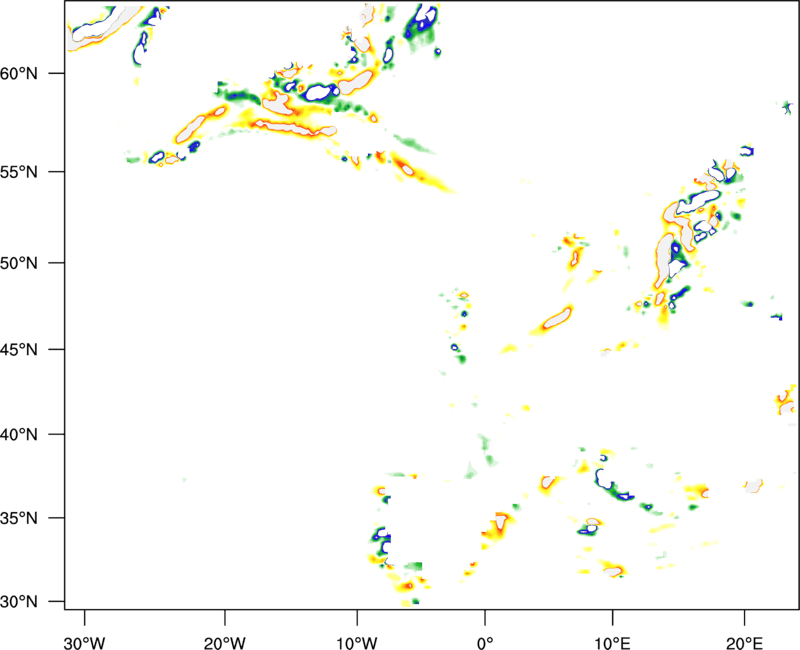Click the 30°N latitude label
The width and height of the screenshot is (800, 650).
pos(19,602)
